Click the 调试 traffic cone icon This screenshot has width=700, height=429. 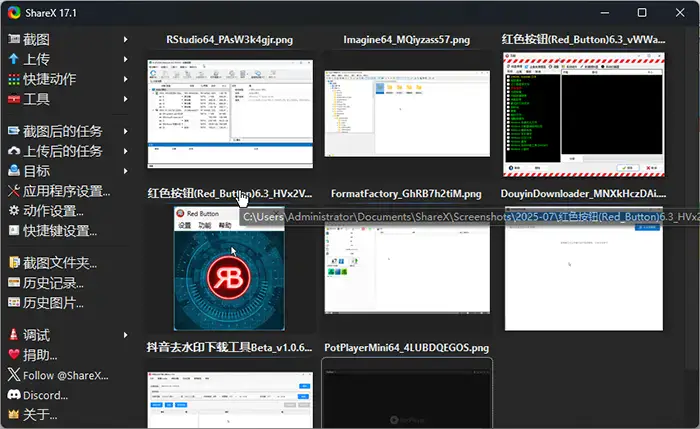(x=14, y=334)
